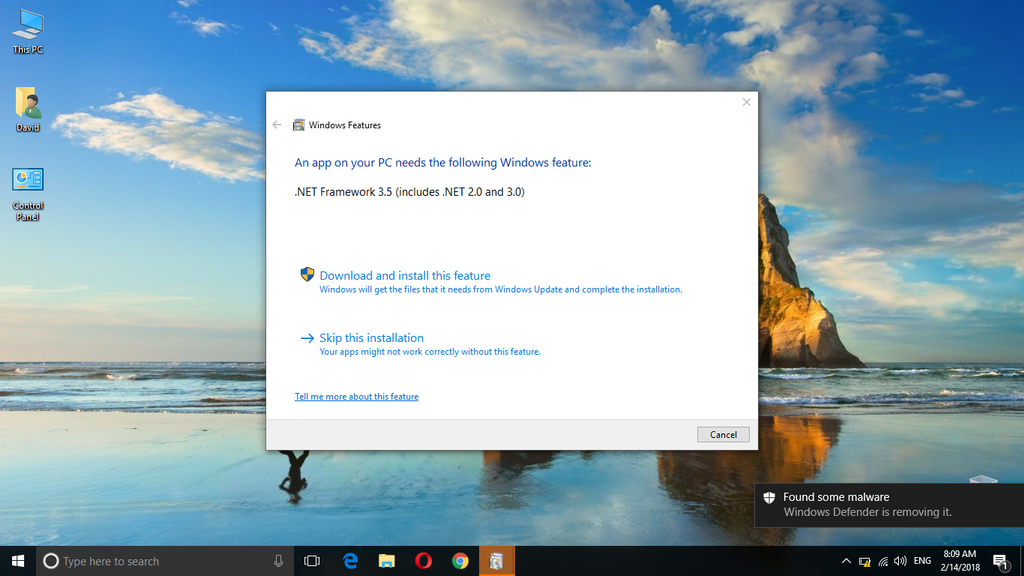Open This PC desktop icon

point(28,30)
